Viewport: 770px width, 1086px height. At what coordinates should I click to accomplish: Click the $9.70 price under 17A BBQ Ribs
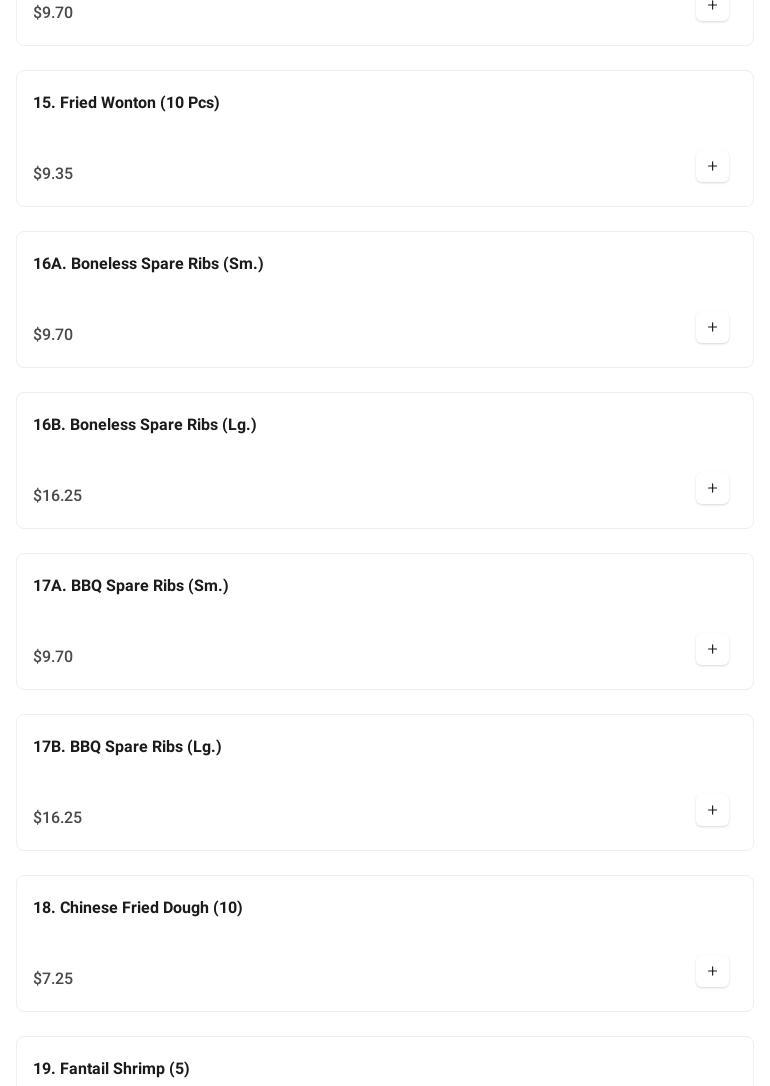(53, 657)
